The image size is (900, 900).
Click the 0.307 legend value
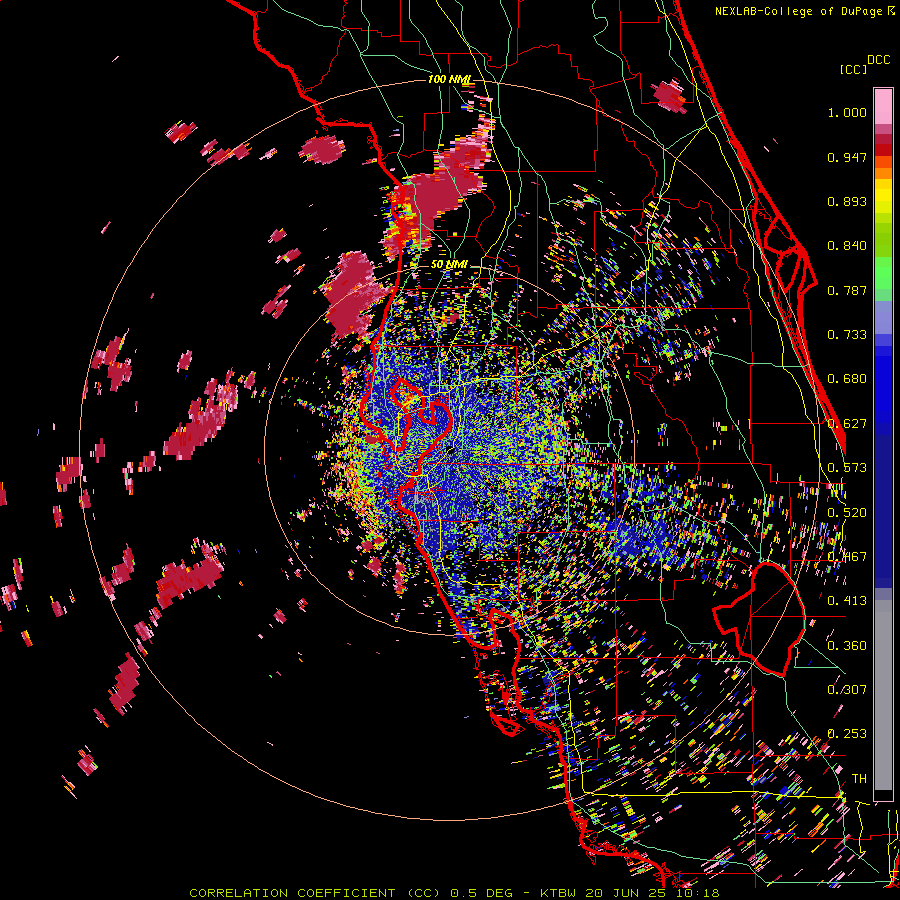coord(847,690)
